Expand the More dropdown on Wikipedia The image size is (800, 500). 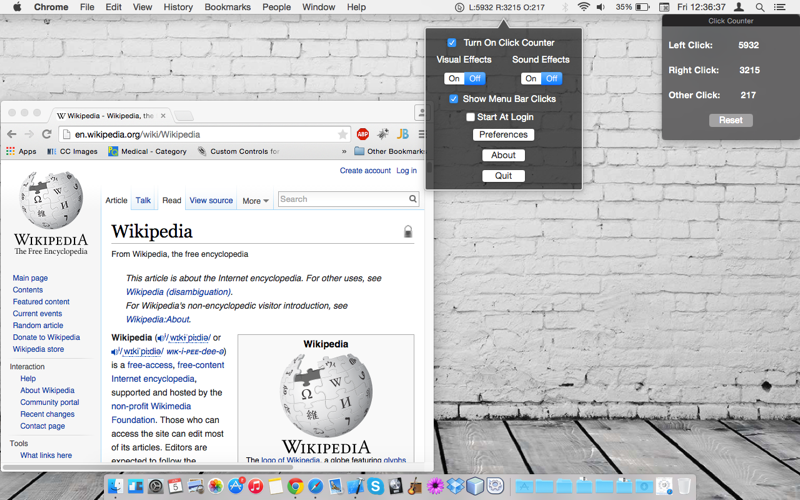256,201
